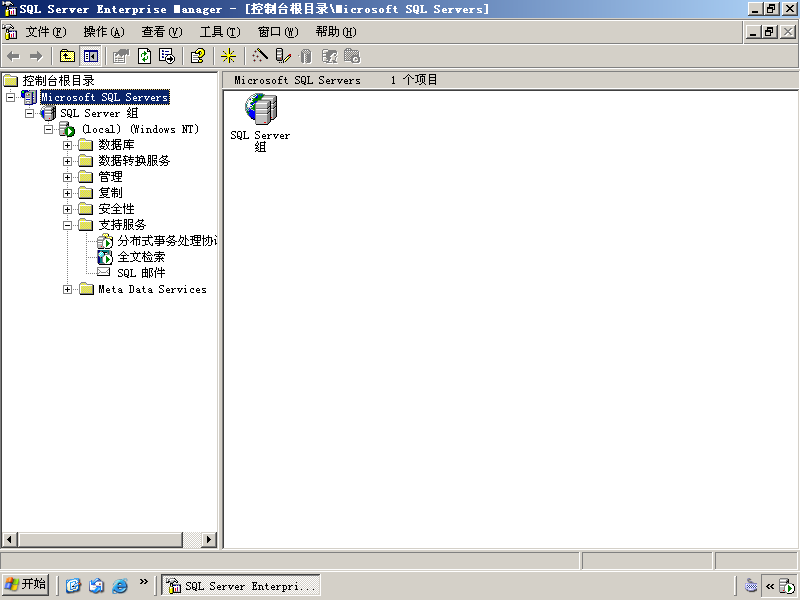
Task: Click the grayed New Job icon
Action: click(x=352, y=56)
